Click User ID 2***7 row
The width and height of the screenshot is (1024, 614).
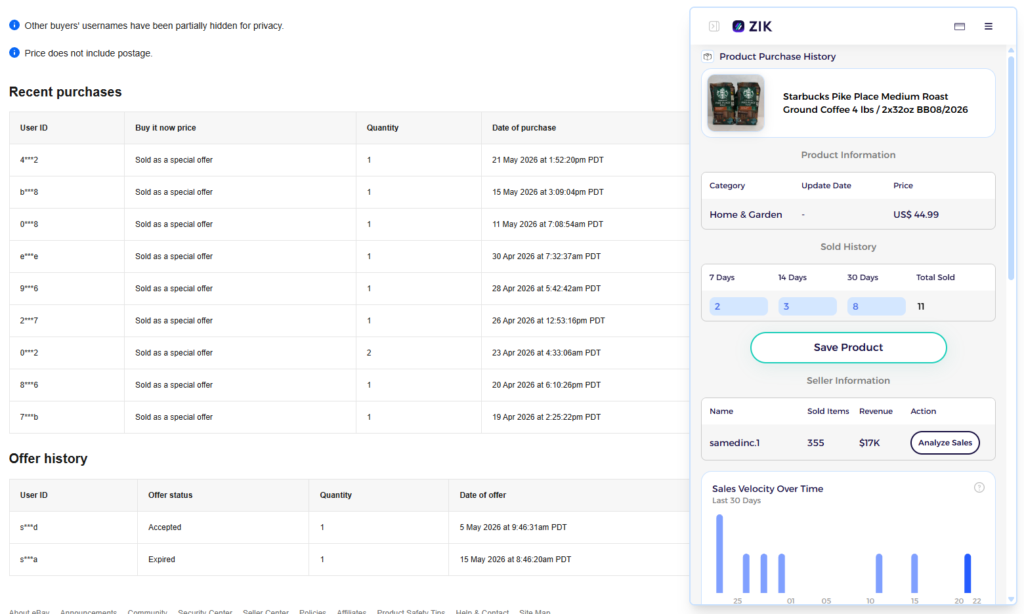(x=29, y=321)
